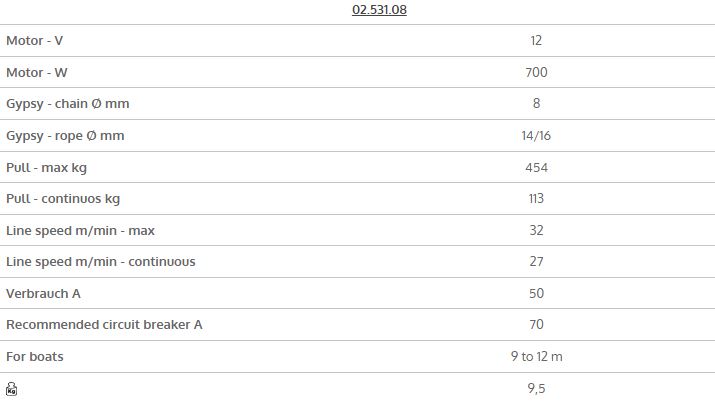The height and width of the screenshot is (403, 715).
Task: Click Line speed m/min - continuous label
Action: [x=101, y=262]
